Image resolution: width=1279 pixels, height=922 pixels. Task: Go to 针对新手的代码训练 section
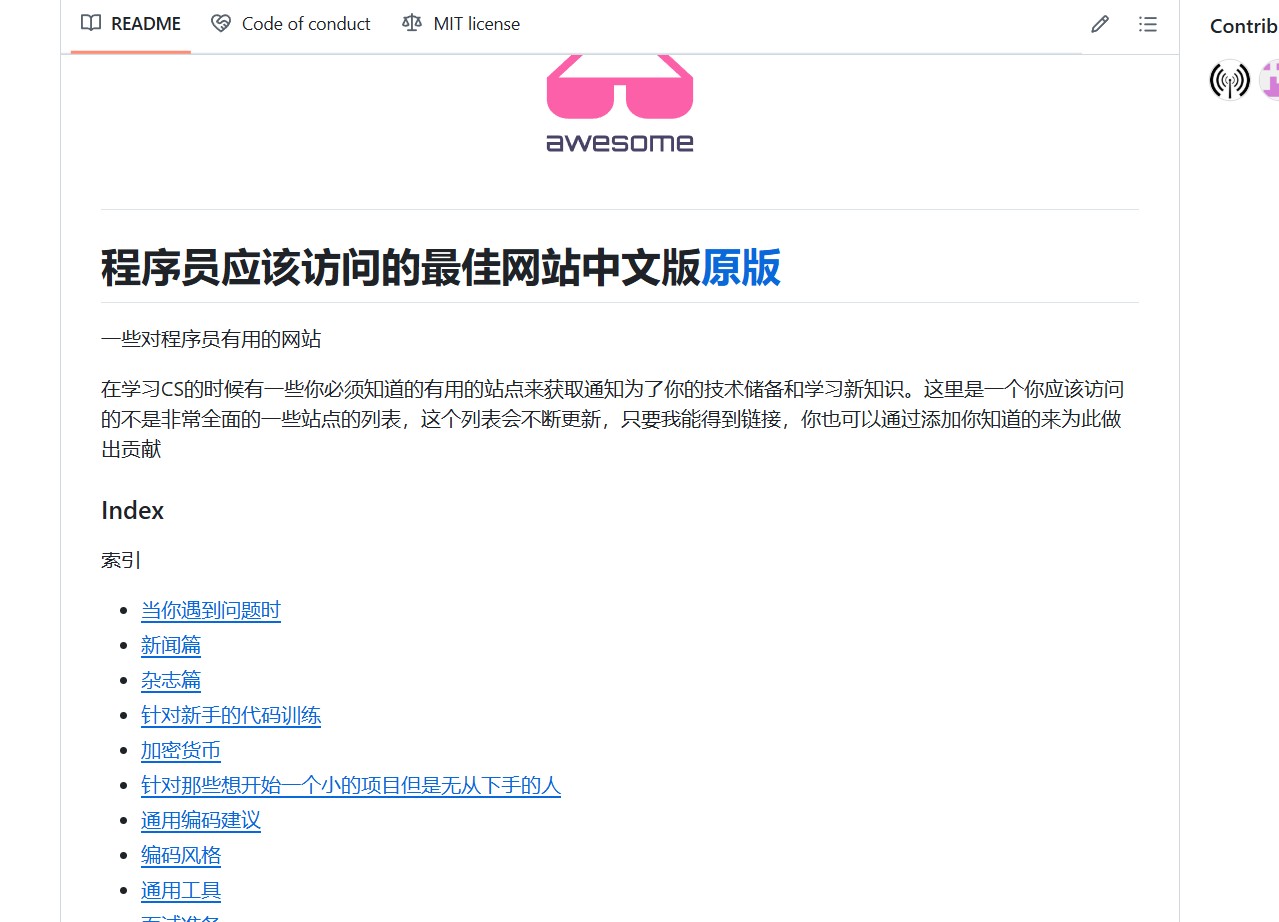click(x=231, y=716)
